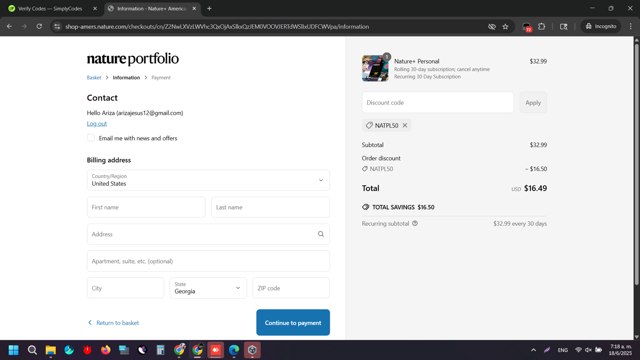Go to Basket breadcrumb
640x360 pixels.
[x=94, y=78]
